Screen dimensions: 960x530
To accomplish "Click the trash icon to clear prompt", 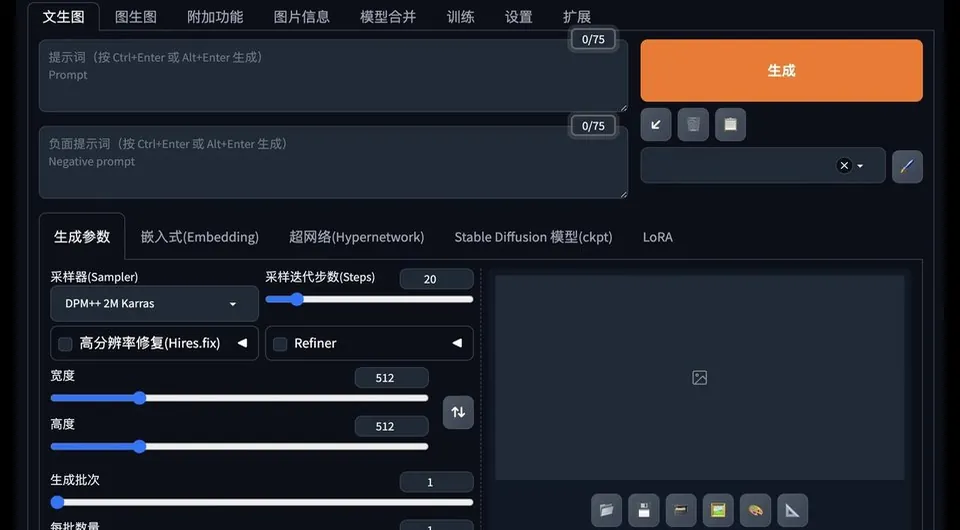I will coord(693,125).
